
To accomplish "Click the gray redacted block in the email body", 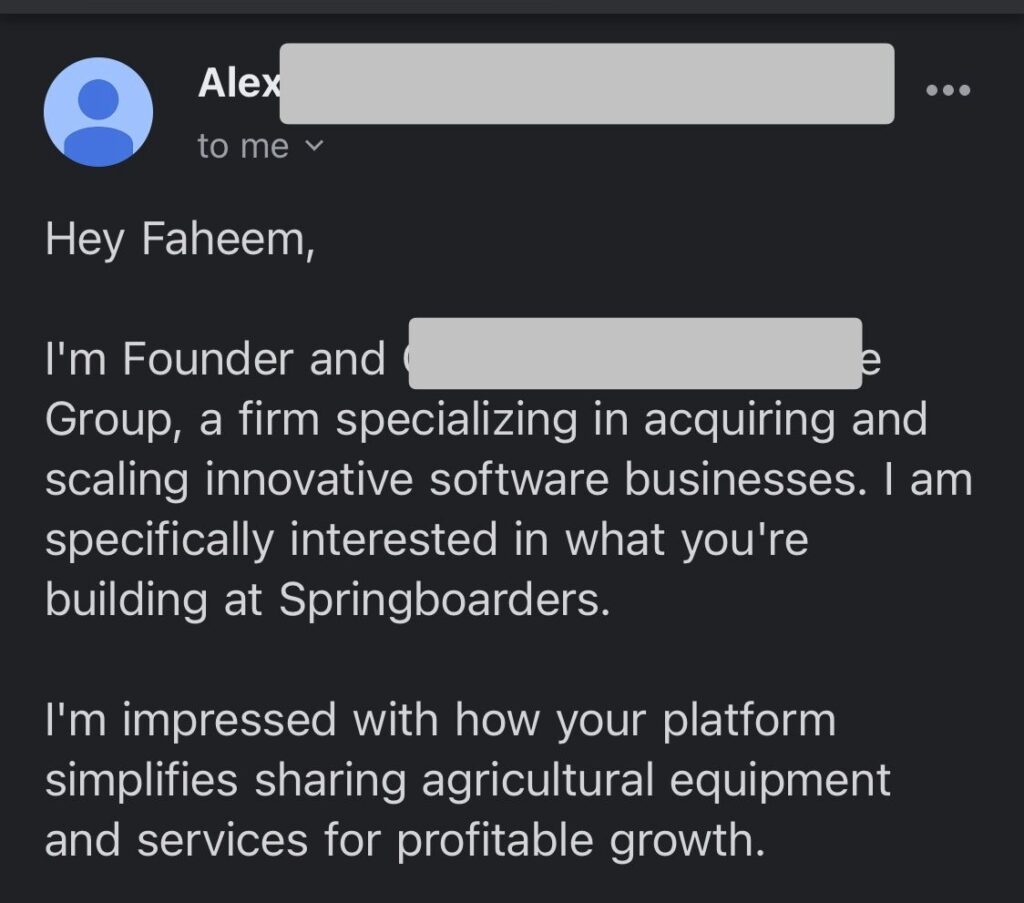I will coord(635,353).
